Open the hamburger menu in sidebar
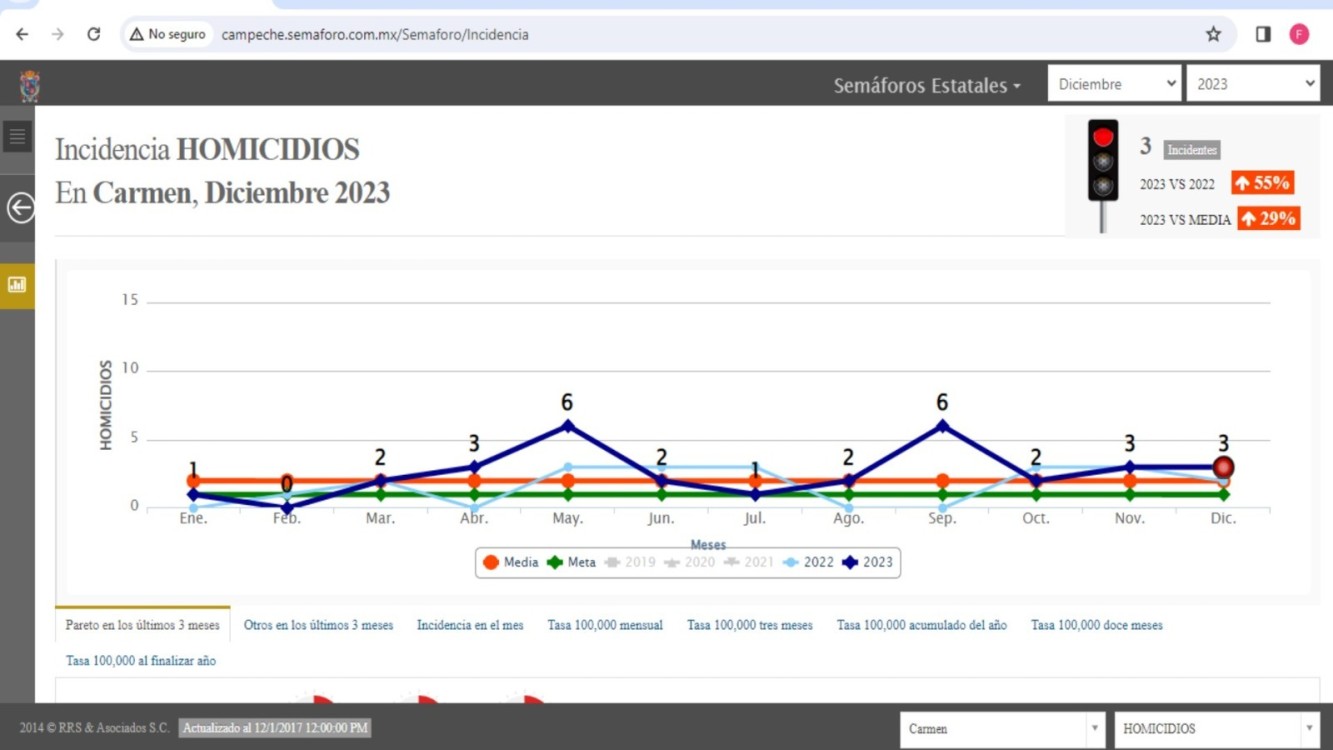Screen dimensions: 1333x750 click(17, 136)
